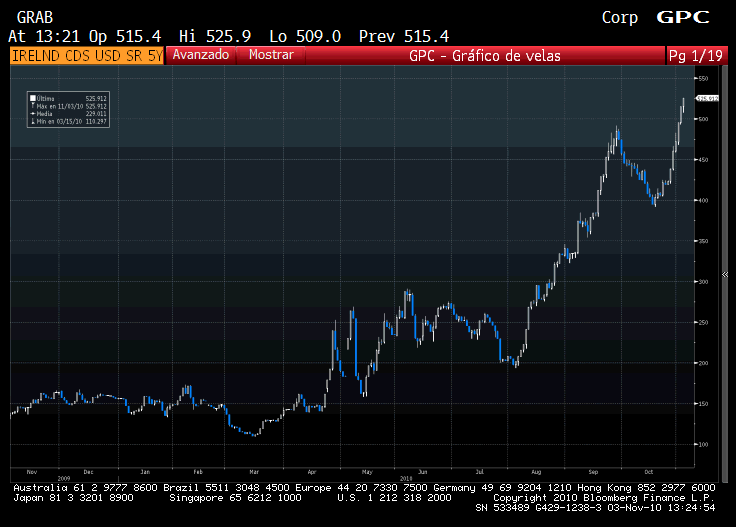Click the 2010 year label on the x-axis
736x527 pixels.
[406, 479]
